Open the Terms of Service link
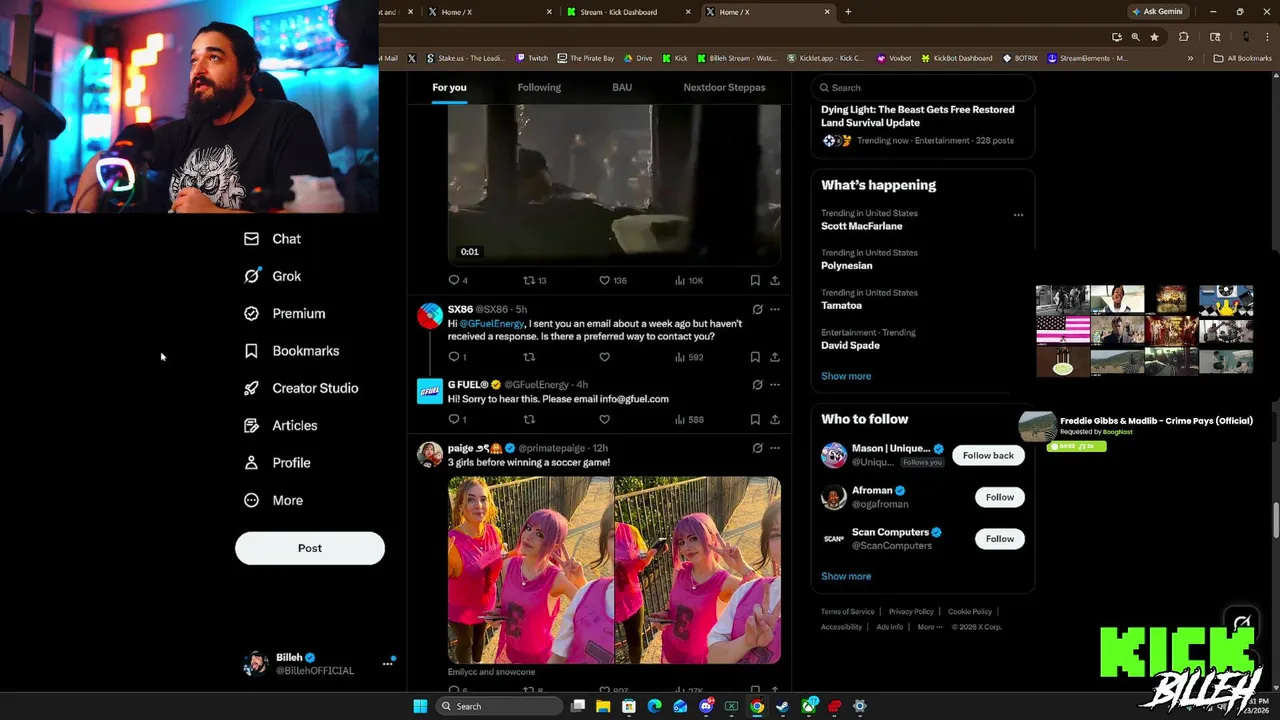The width and height of the screenshot is (1280, 720). pos(847,611)
